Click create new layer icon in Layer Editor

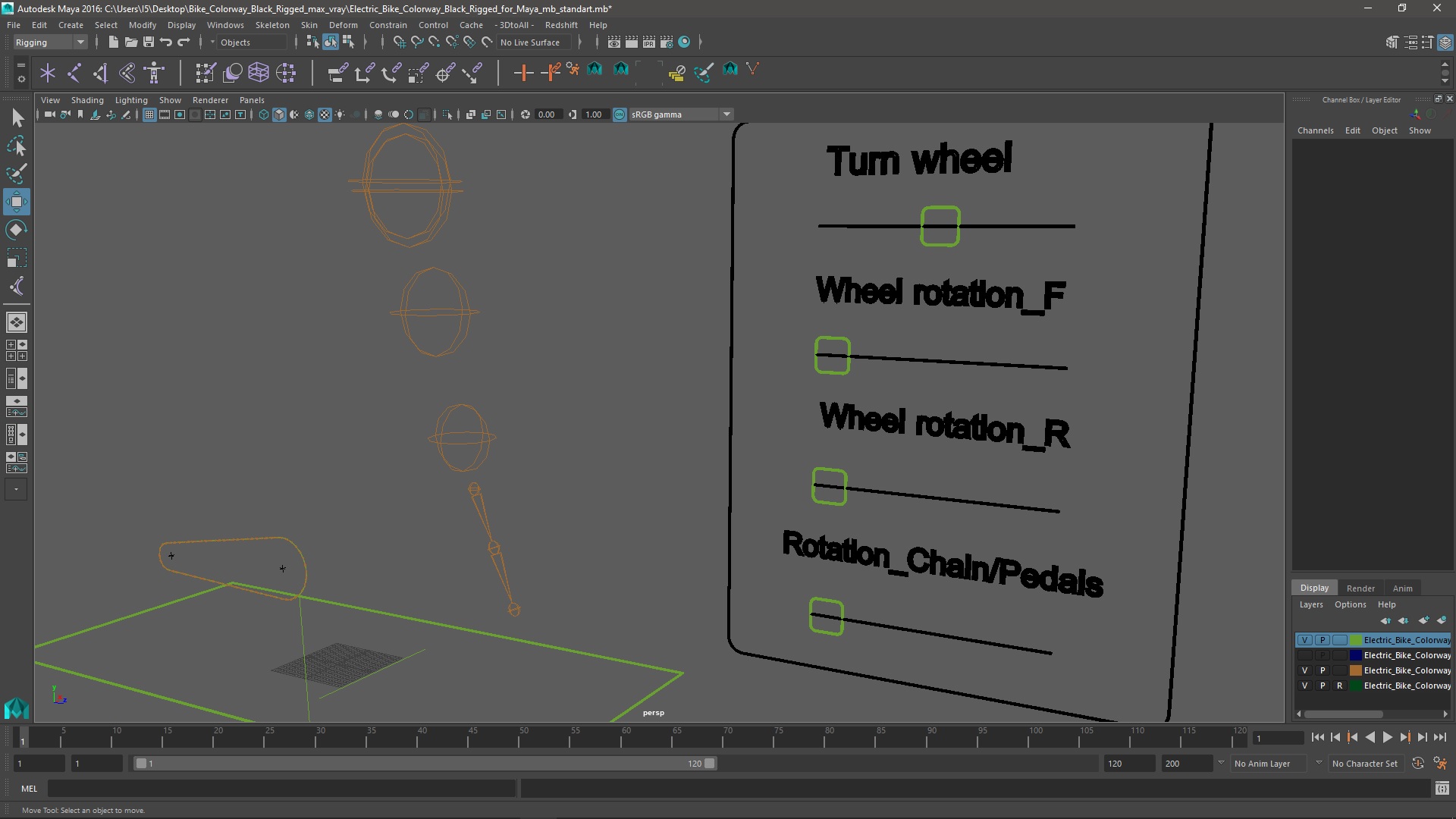click(1423, 620)
